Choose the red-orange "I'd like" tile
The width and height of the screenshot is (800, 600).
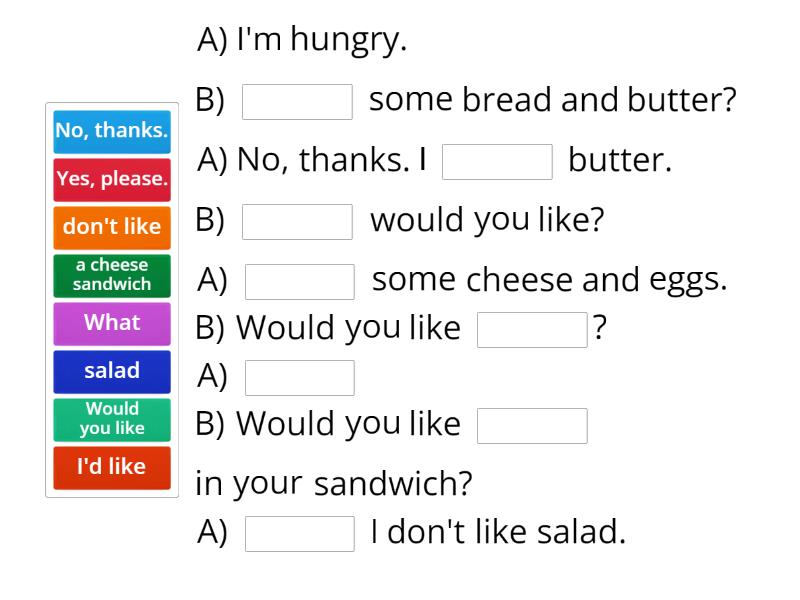[112, 467]
